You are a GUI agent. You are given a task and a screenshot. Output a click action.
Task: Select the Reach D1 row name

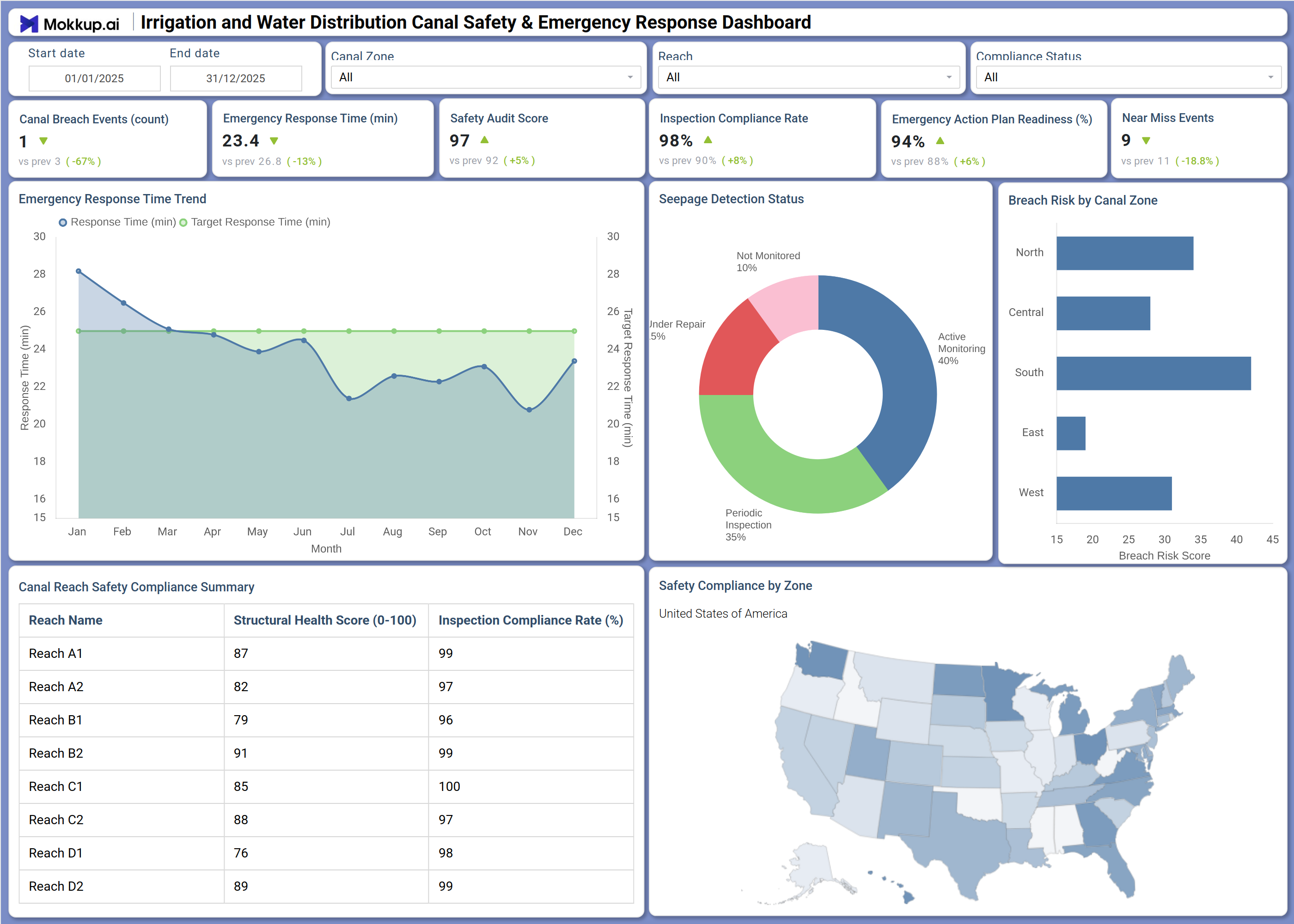point(56,853)
